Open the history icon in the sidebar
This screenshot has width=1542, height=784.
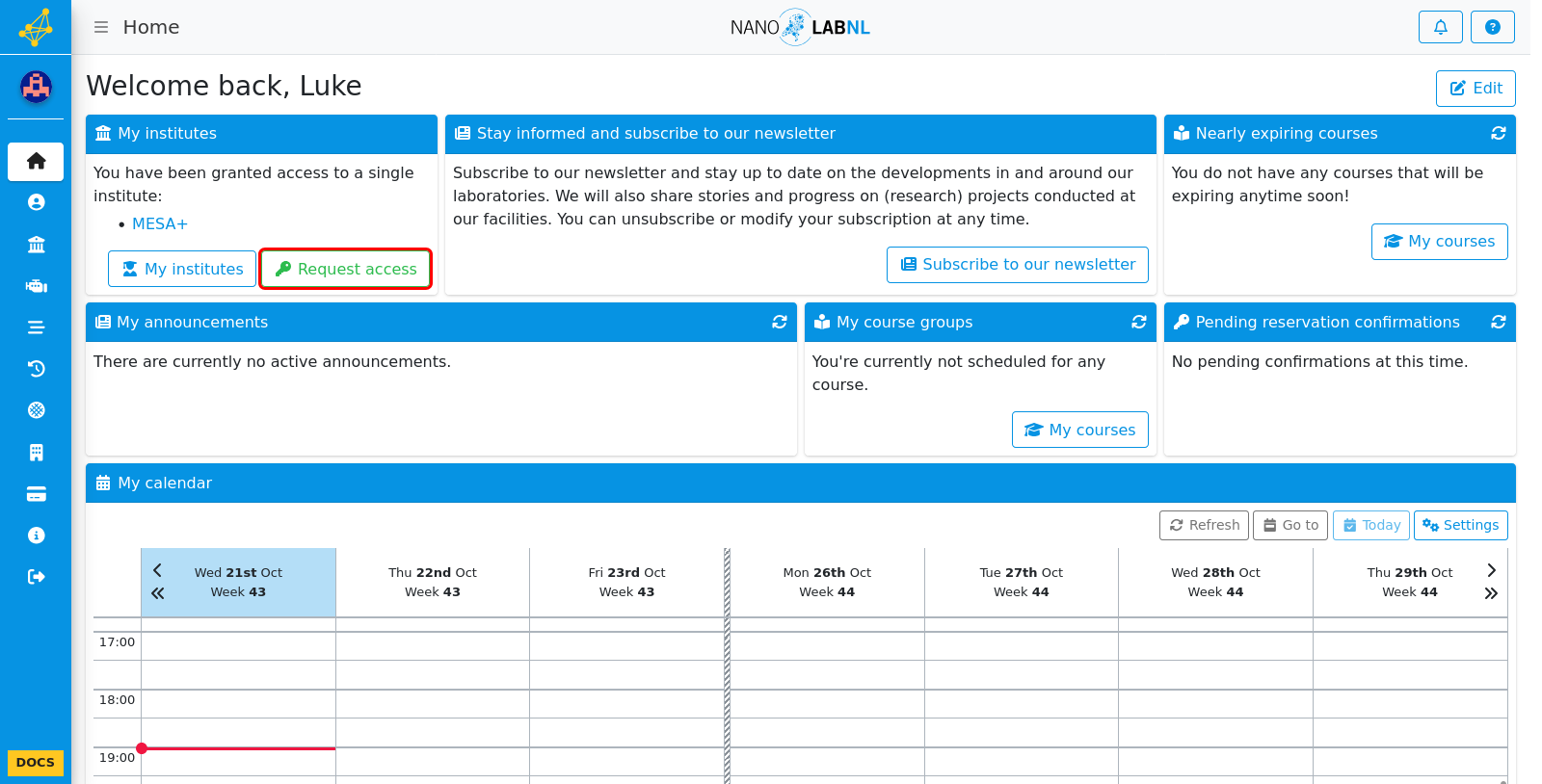coord(36,369)
